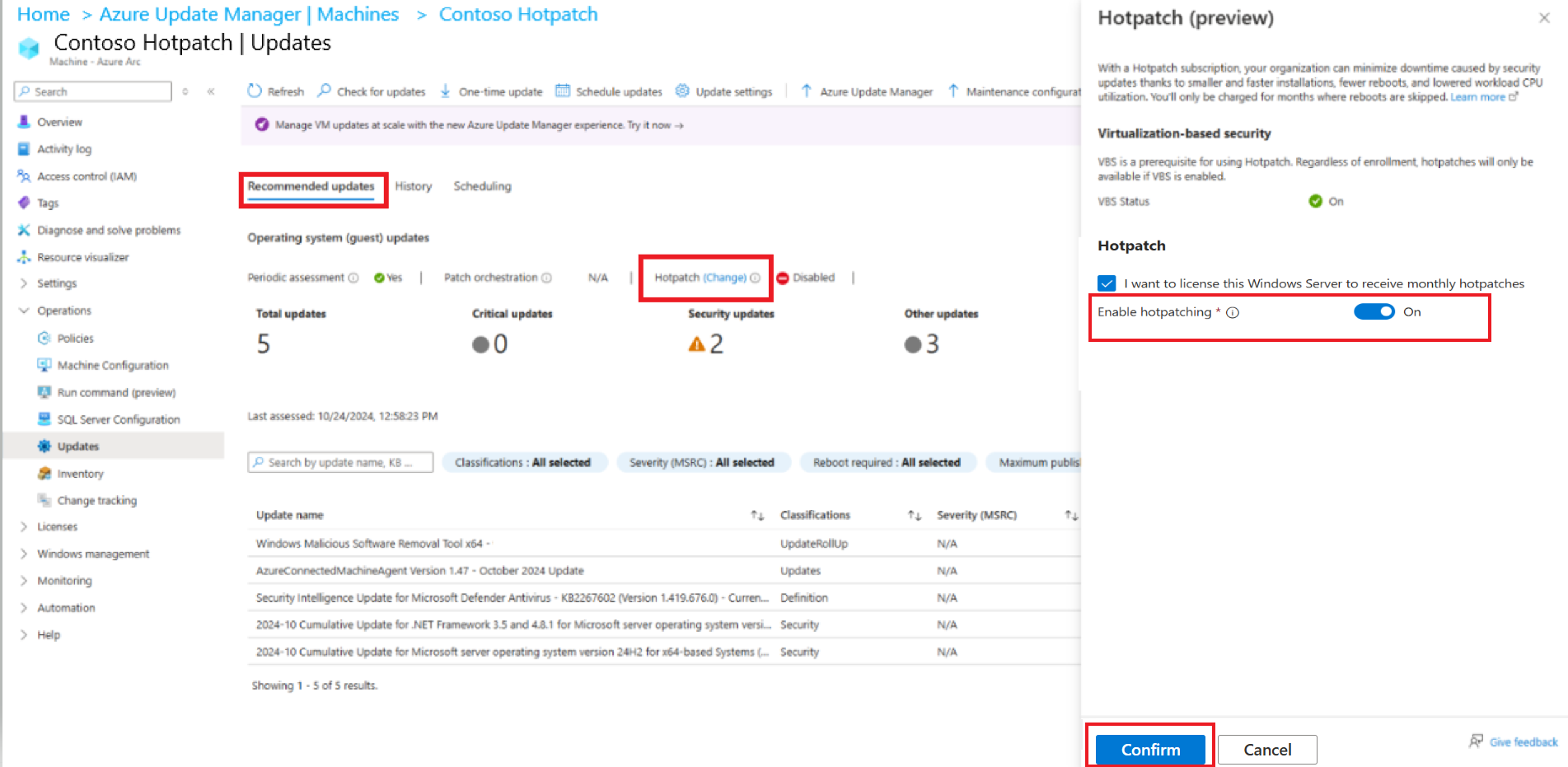Viewport: 1568px width, 767px height.
Task: Click the search by update name field
Action: 339,462
